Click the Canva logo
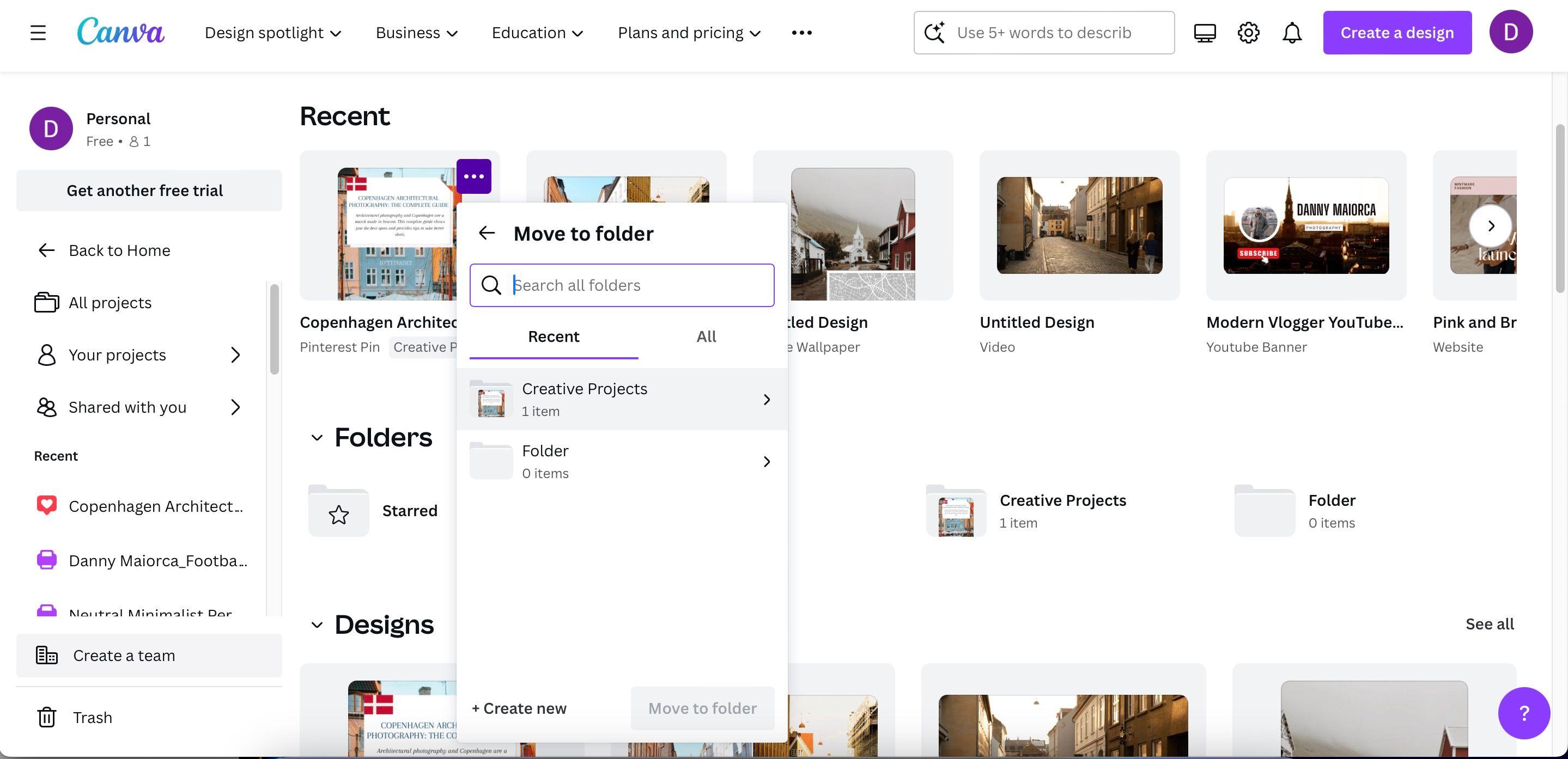Screen dimensions: 1568x759 120,32
